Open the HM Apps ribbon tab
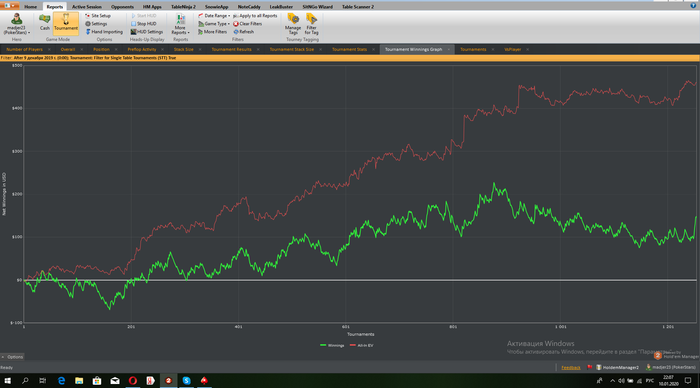 [x=152, y=7]
